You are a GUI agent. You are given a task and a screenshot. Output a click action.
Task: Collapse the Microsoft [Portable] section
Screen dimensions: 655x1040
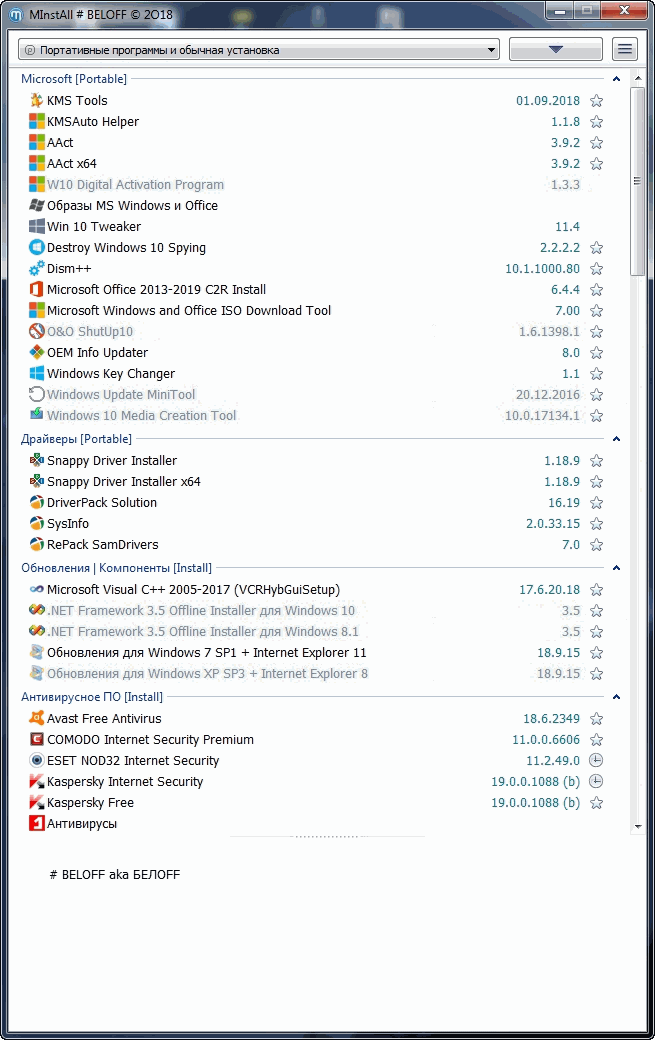point(617,79)
